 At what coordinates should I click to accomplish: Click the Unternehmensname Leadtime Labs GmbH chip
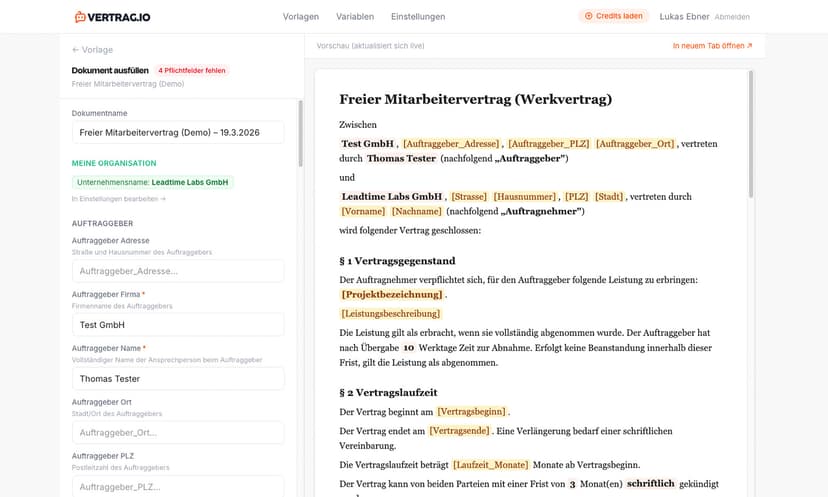coord(153,182)
